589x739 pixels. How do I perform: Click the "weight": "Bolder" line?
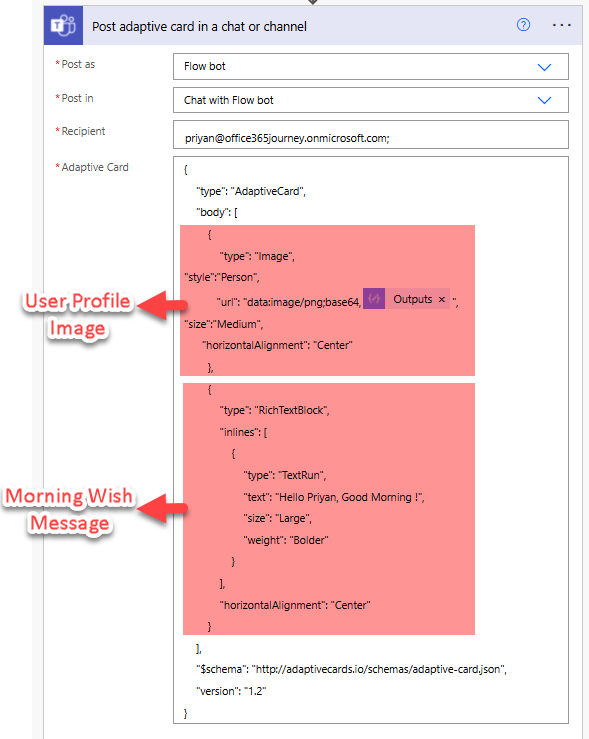click(286, 540)
